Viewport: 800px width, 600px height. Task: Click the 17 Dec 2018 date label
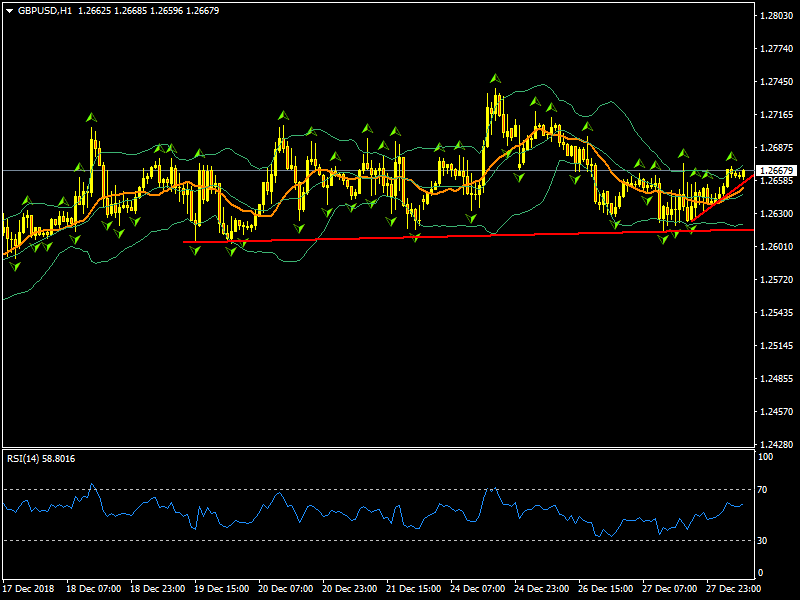29,589
